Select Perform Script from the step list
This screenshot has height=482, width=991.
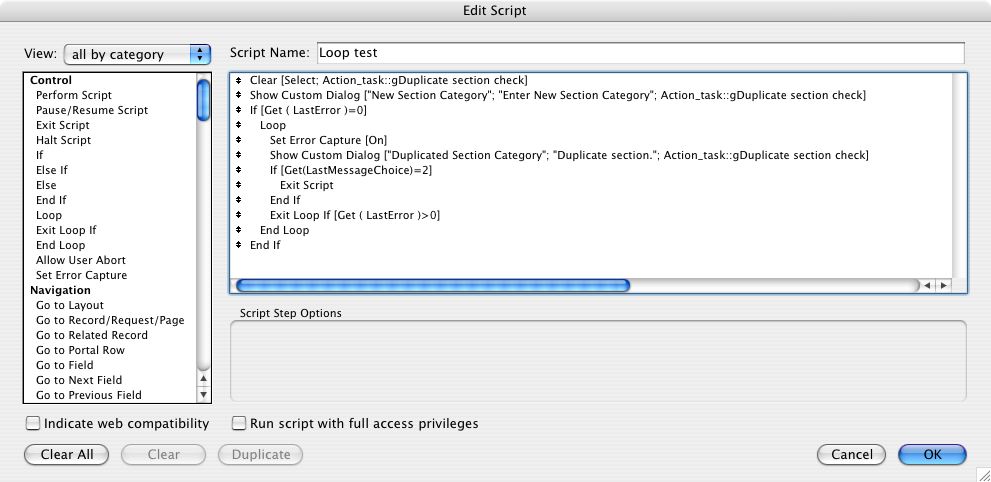click(x=74, y=95)
